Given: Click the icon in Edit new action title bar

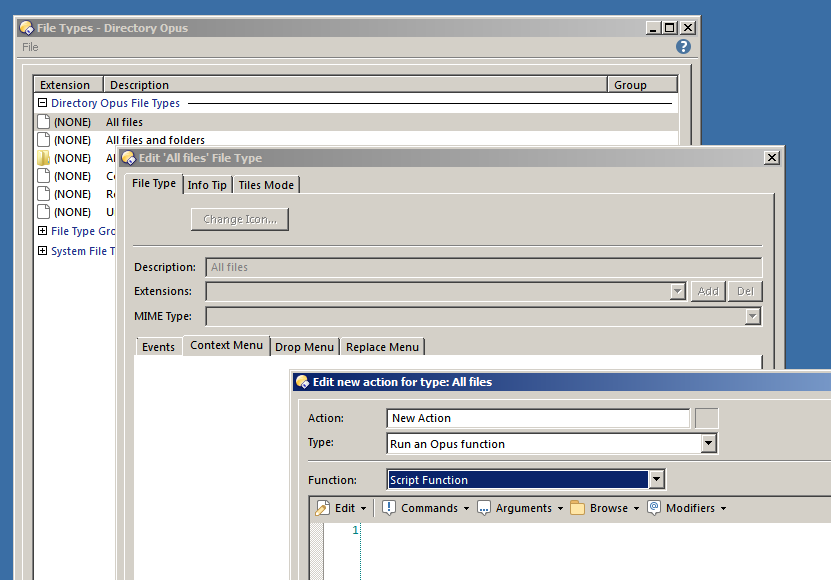Looking at the screenshot, I should [303, 382].
